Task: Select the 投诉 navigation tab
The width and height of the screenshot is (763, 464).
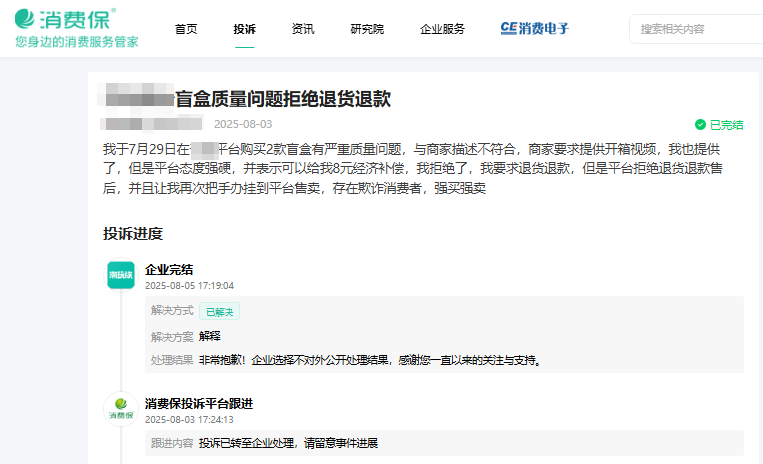Action: click(244, 29)
